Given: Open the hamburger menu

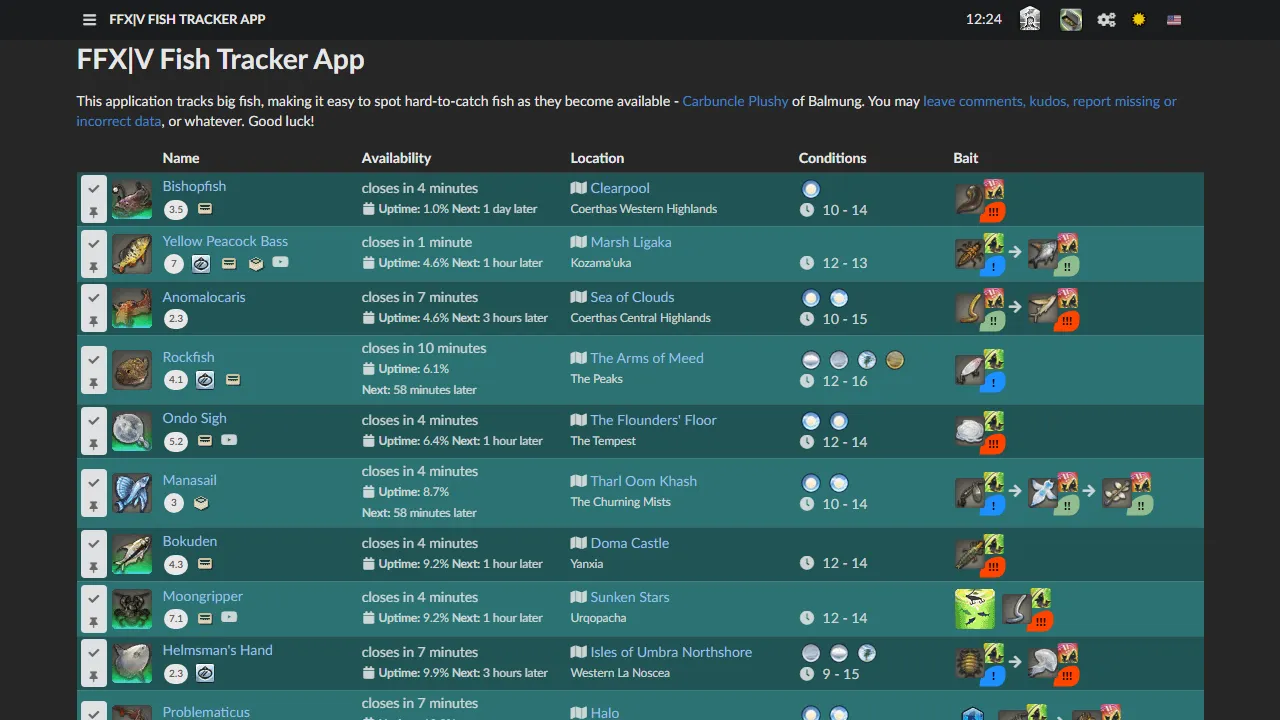Looking at the screenshot, I should (89, 19).
